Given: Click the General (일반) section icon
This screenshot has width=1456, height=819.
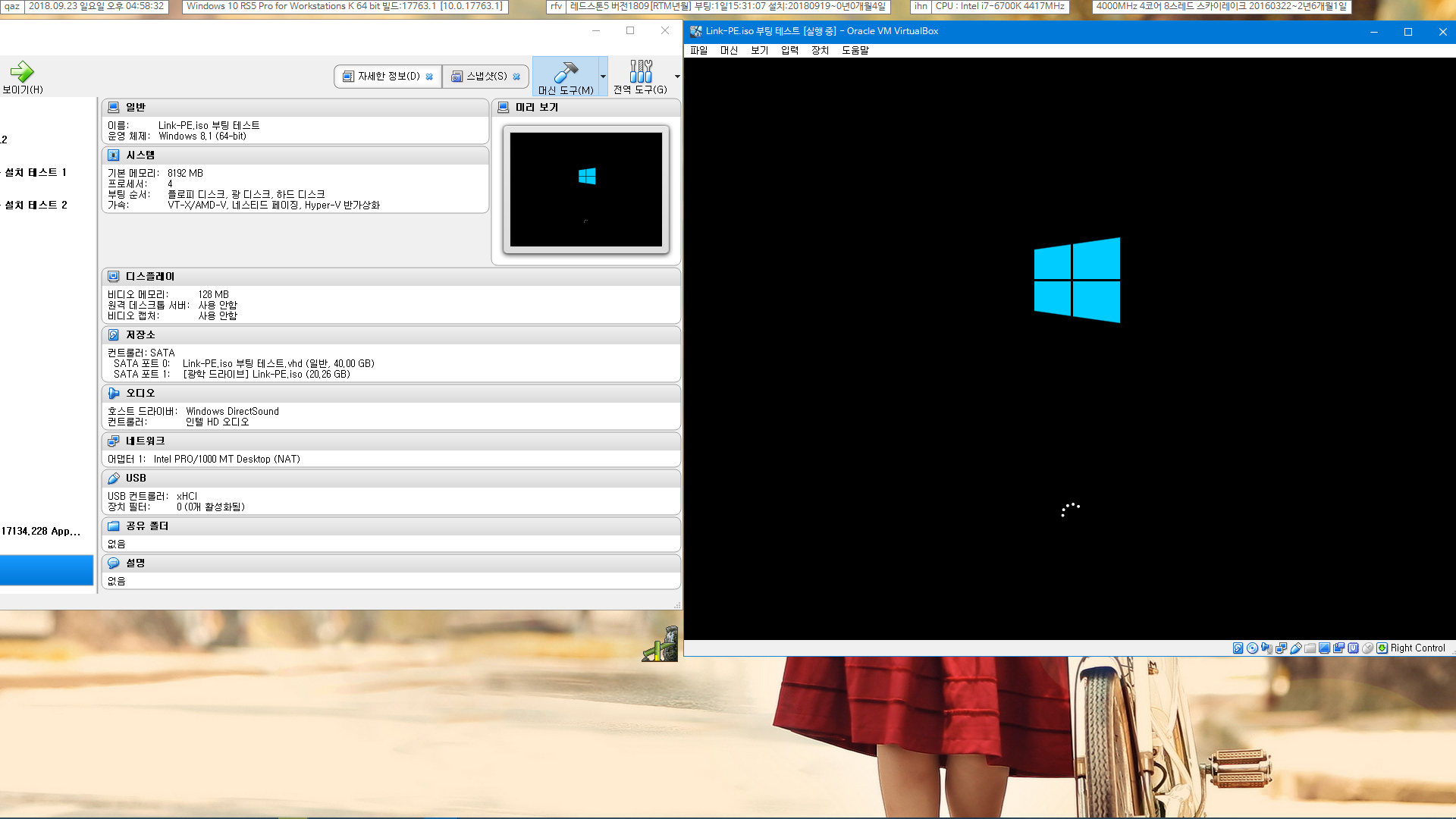Looking at the screenshot, I should [114, 107].
